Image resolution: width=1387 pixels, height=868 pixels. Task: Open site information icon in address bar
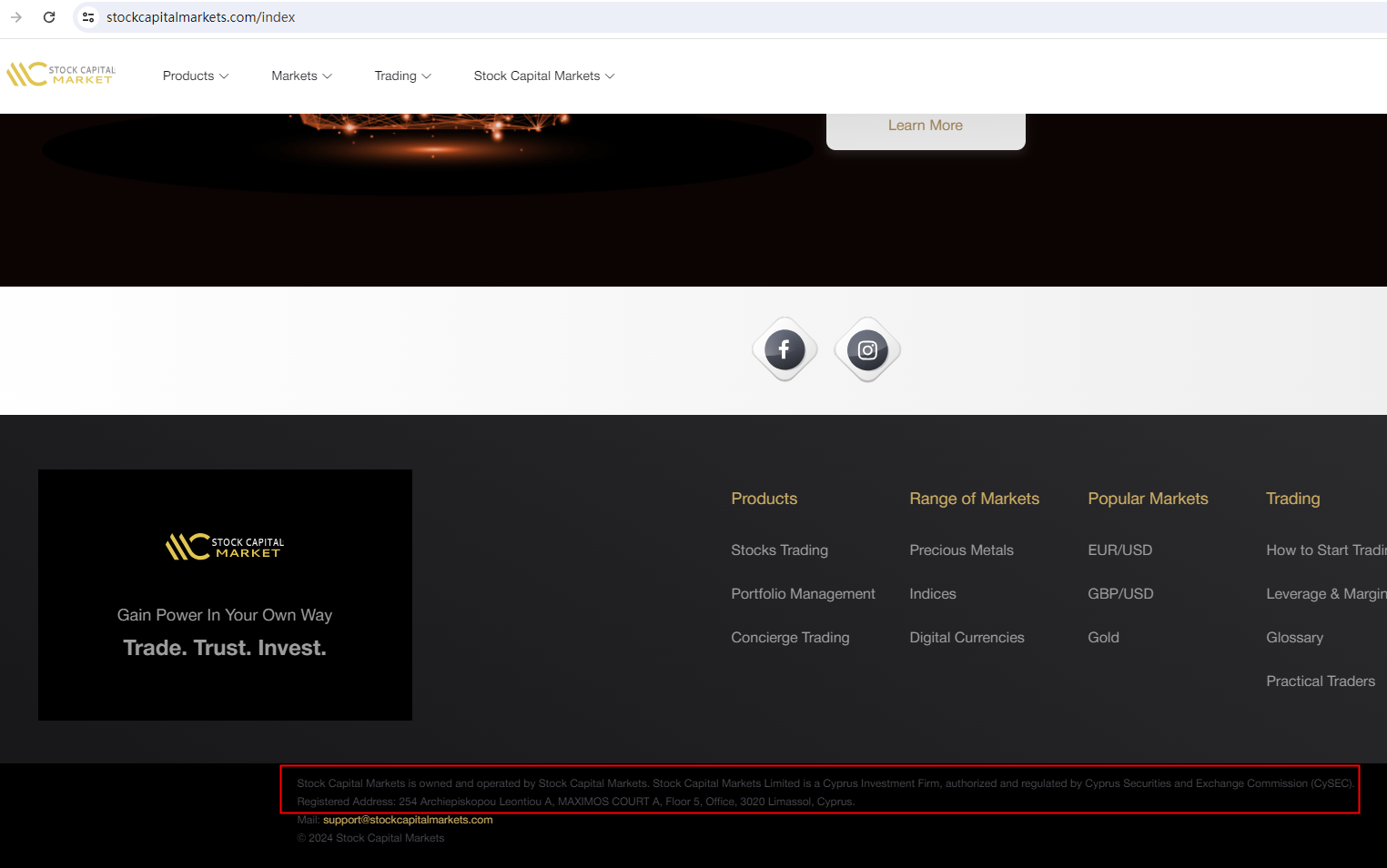coord(88,17)
